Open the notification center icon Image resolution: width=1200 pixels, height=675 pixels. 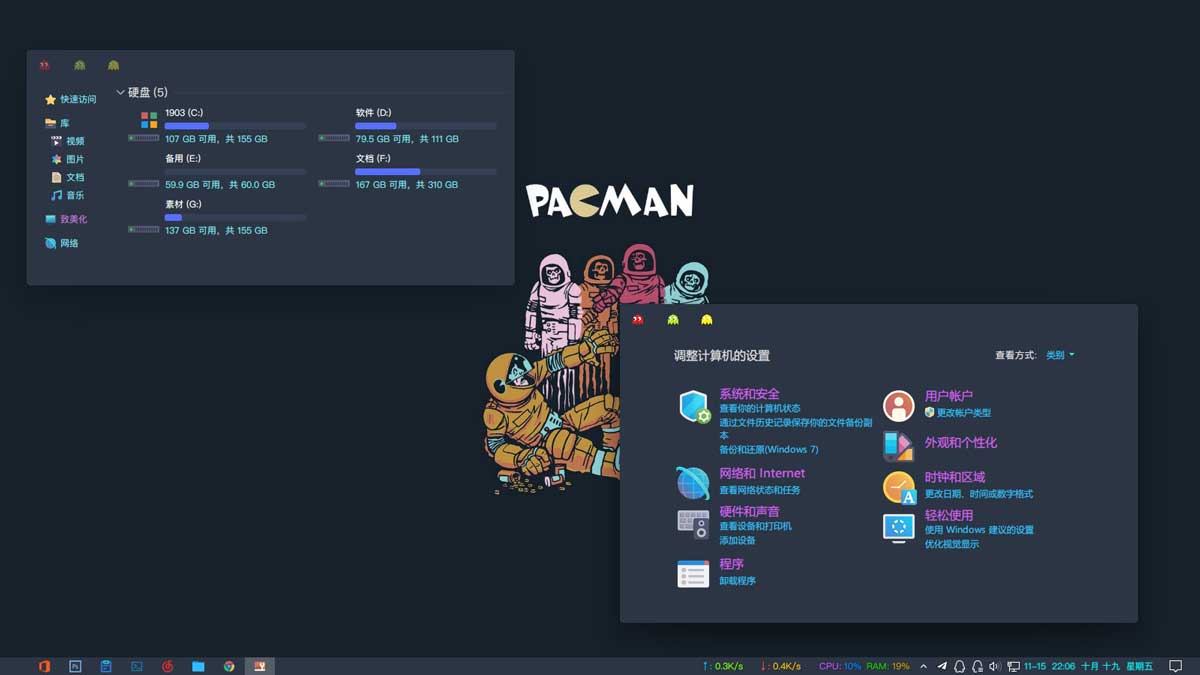click(1176, 666)
